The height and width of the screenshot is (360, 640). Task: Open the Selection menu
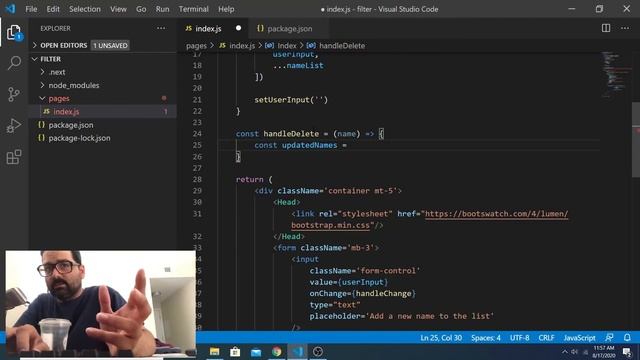click(x=84, y=9)
